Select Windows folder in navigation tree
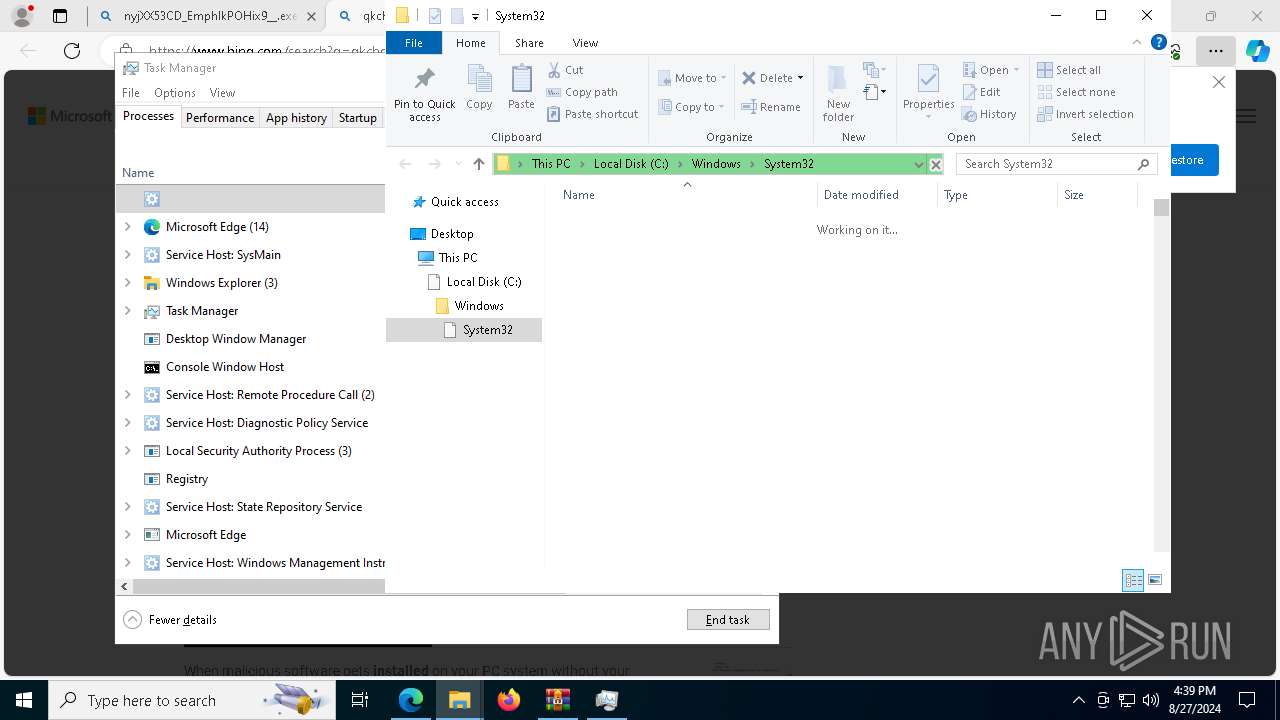This screenshot has height=720, width=1280. point(479,306)
